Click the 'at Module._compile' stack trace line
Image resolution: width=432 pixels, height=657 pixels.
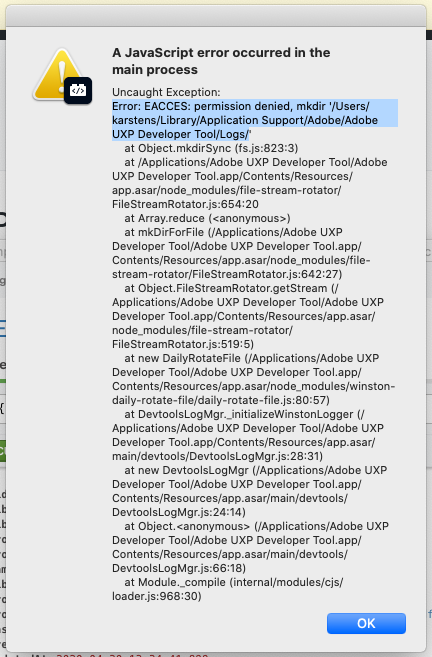coord(234,582)
